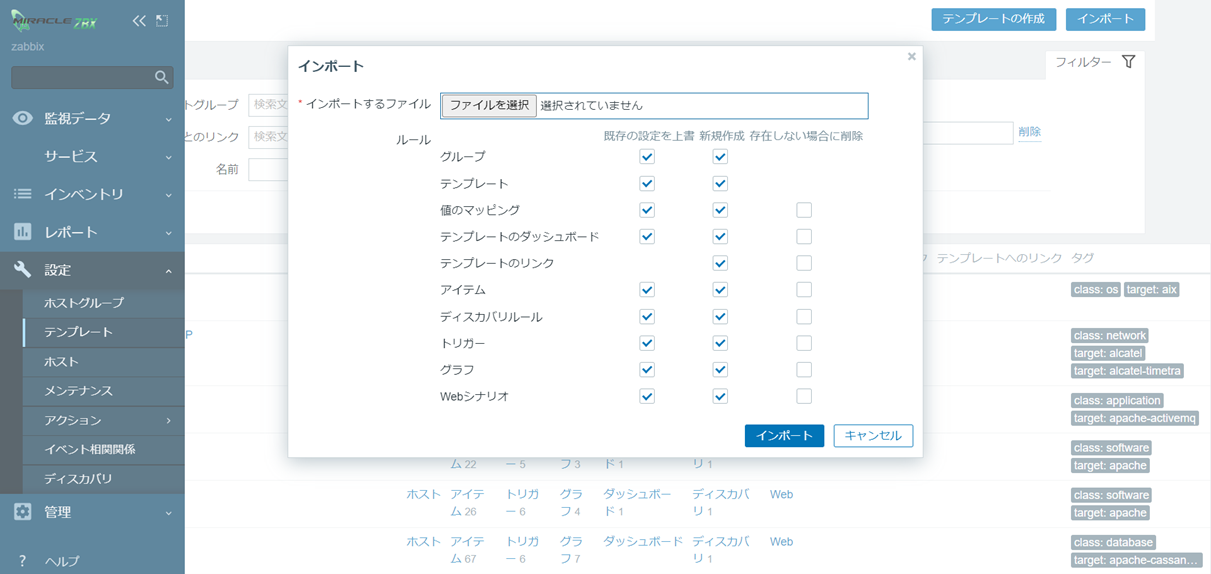Close the import dialog with X
The height and width of the screenshot is (574, 1211).
pos(911,57)
